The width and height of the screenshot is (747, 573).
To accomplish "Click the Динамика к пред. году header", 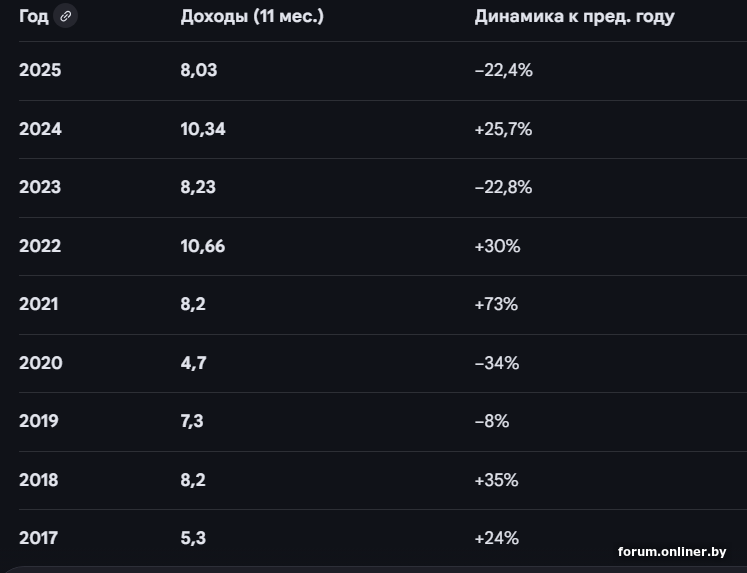I will 574,17.
